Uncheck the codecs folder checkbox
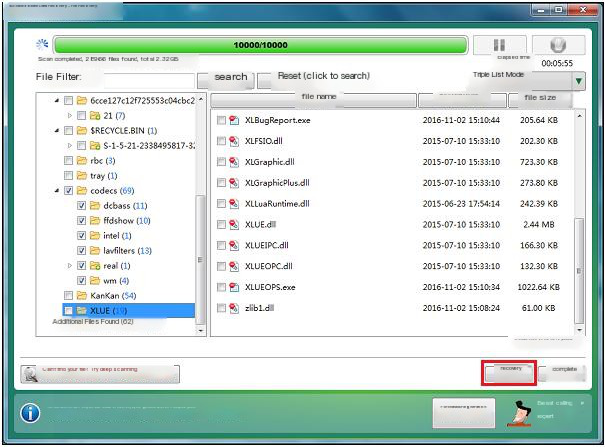Screen dimensions: 605x447 tap(68, 190)
